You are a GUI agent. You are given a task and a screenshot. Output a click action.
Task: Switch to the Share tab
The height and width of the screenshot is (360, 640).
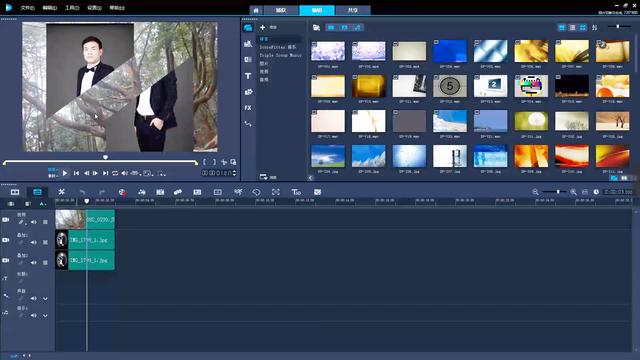coord(353,10)
